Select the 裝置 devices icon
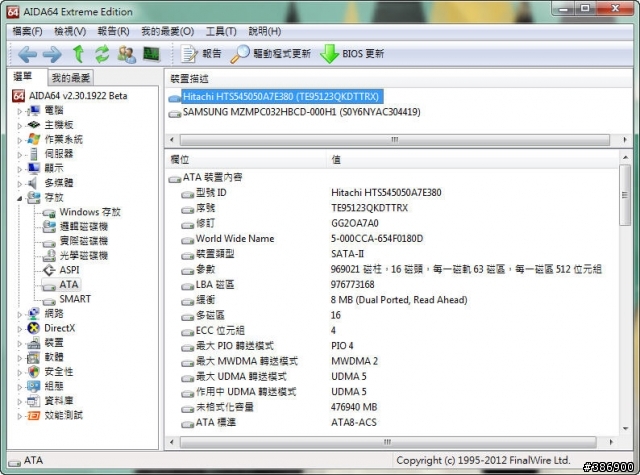Viewport: 640px width, 475px height. pyautogui.click(x=33, y=343)
